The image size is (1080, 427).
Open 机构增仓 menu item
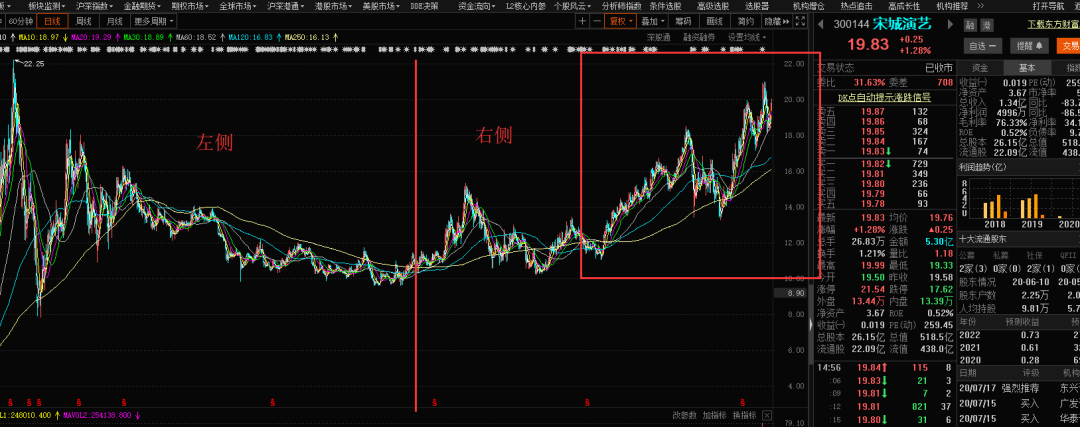(x=808, y=6)
